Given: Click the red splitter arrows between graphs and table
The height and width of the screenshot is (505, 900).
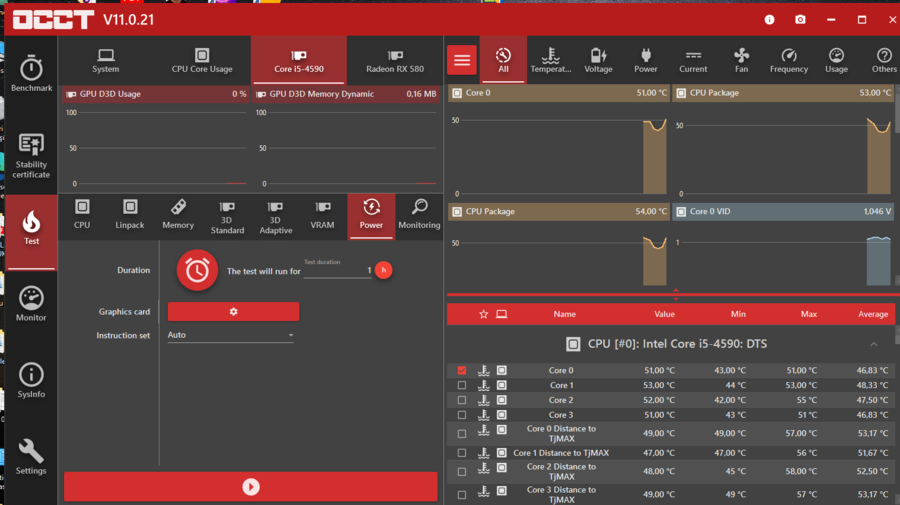Looking at the screenshot, I should 676,294.
